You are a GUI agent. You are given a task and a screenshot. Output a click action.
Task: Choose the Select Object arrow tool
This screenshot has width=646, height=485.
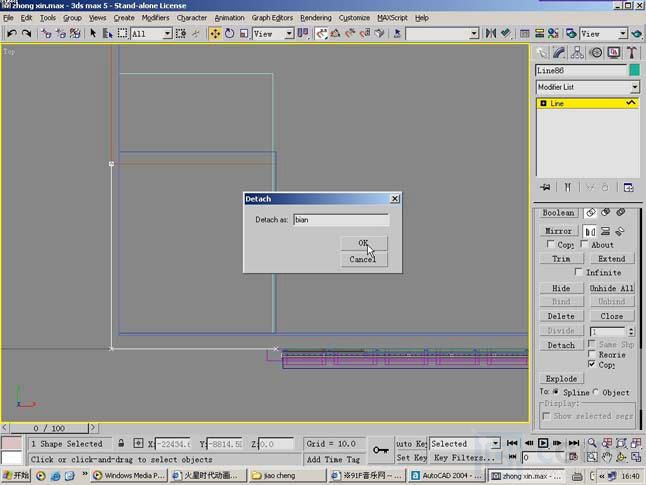pos(93,33)
